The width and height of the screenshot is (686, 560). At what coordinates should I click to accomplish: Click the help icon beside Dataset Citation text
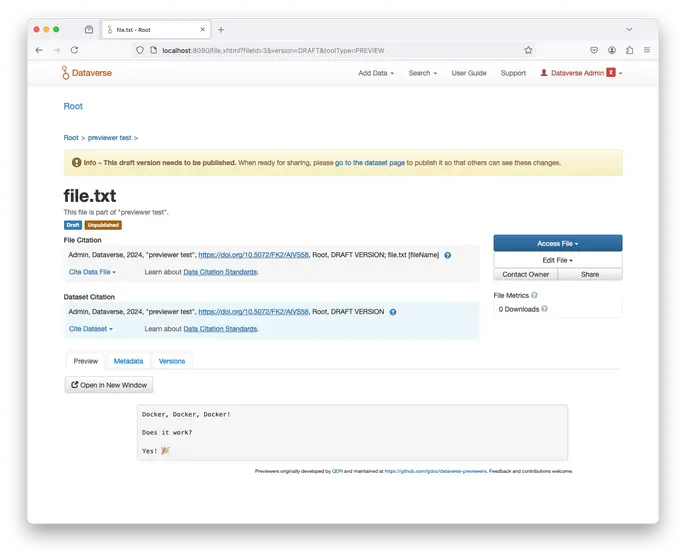click(393, 312)
